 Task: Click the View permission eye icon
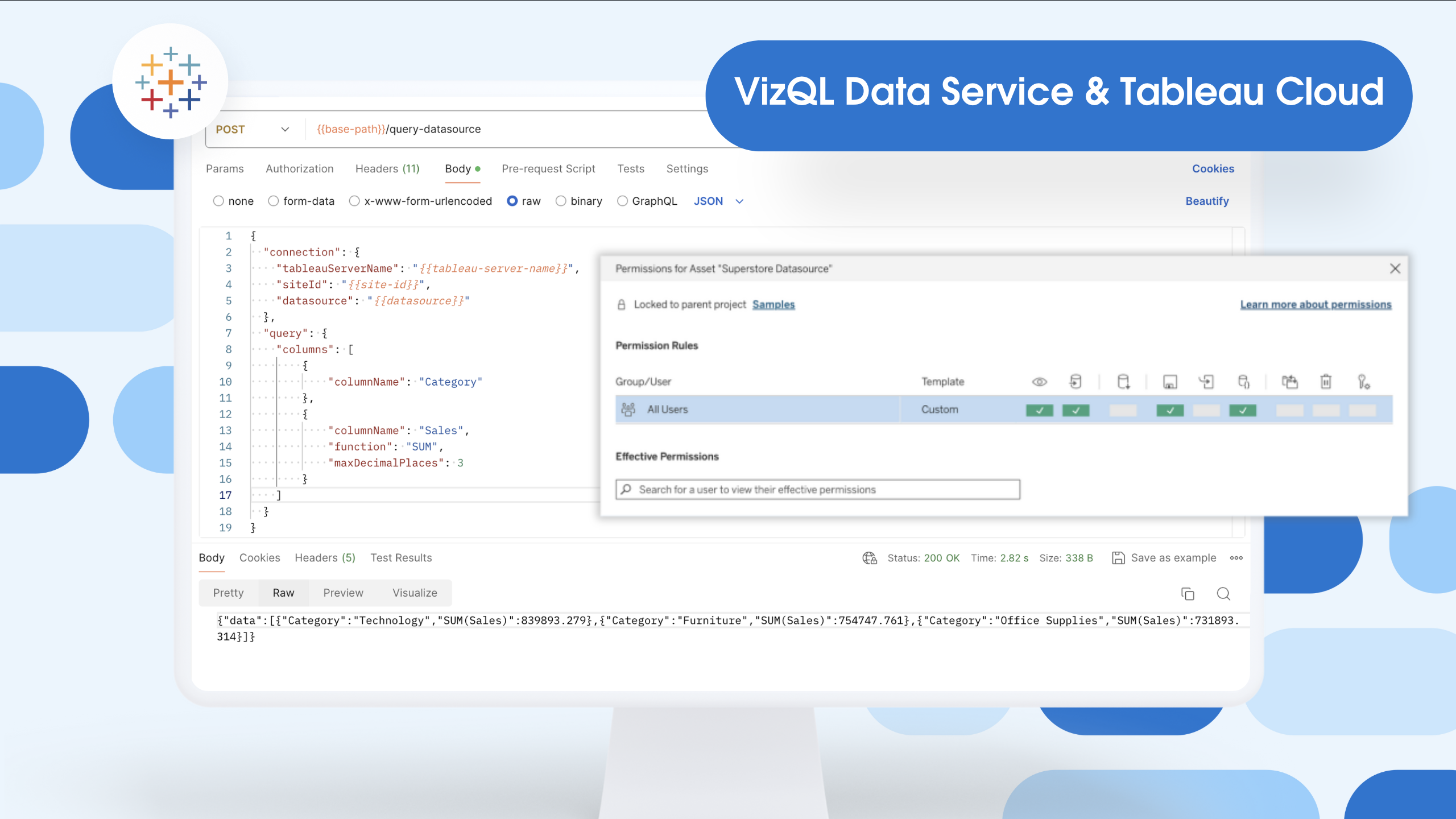[x=1039, y=382]
